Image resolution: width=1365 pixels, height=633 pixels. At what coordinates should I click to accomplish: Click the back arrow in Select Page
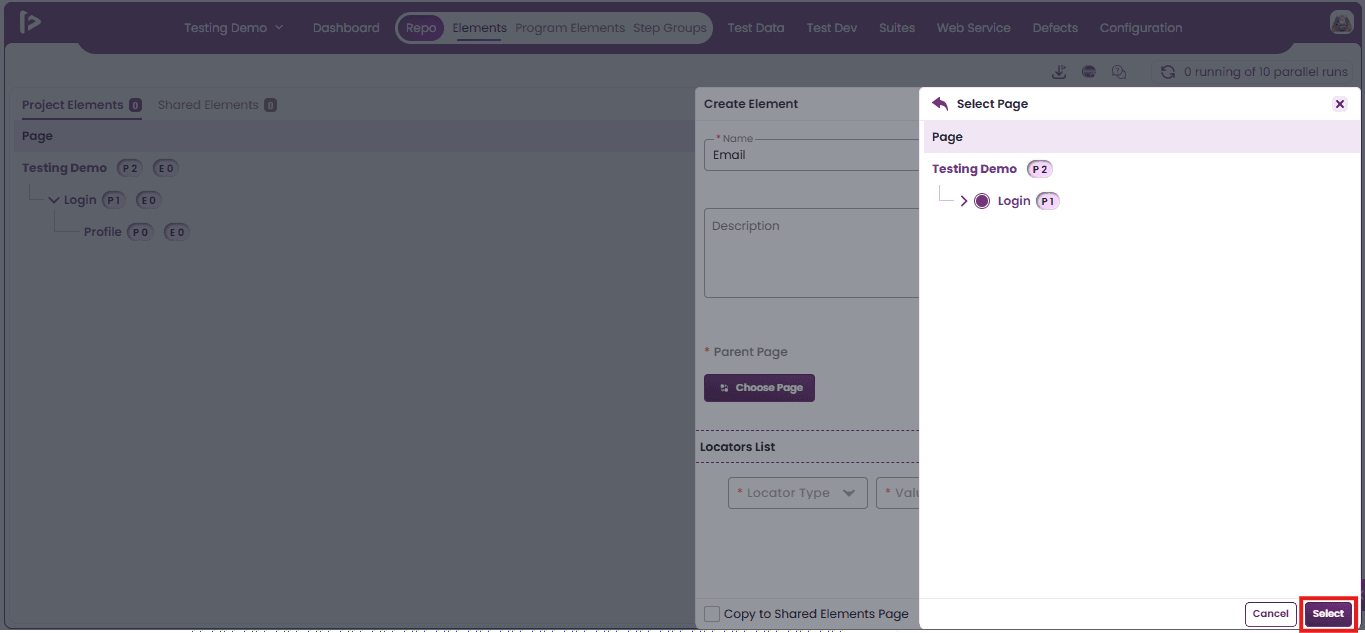(x=940, y=104)
